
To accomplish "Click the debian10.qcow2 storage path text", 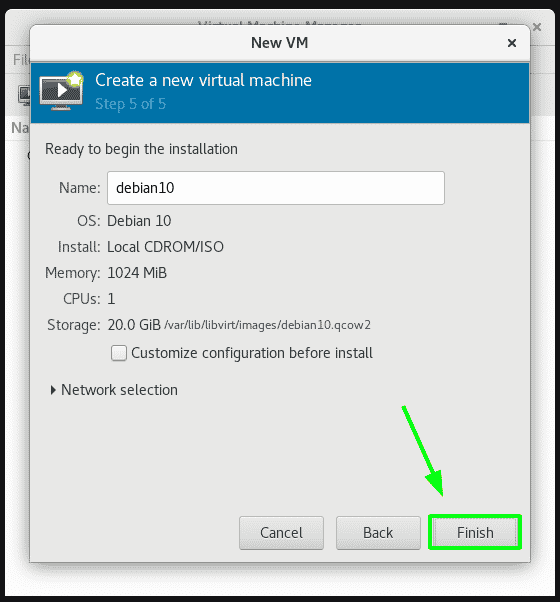I will pyautogui.click(x=268, y=325).
